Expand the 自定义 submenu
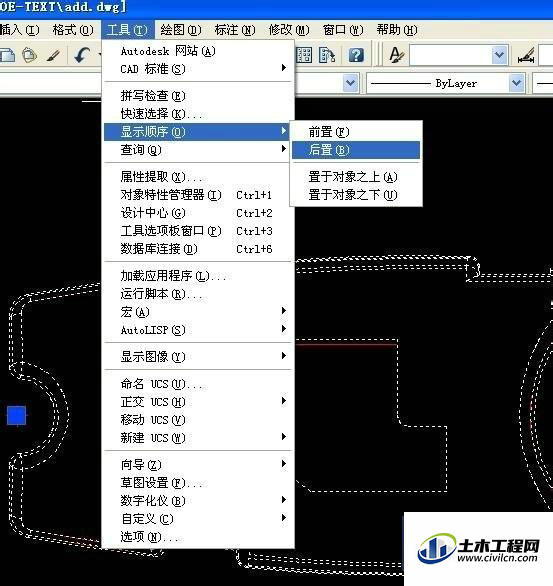Image resolution: width=553 pixels, height=586 pixels. pos(284,518)
